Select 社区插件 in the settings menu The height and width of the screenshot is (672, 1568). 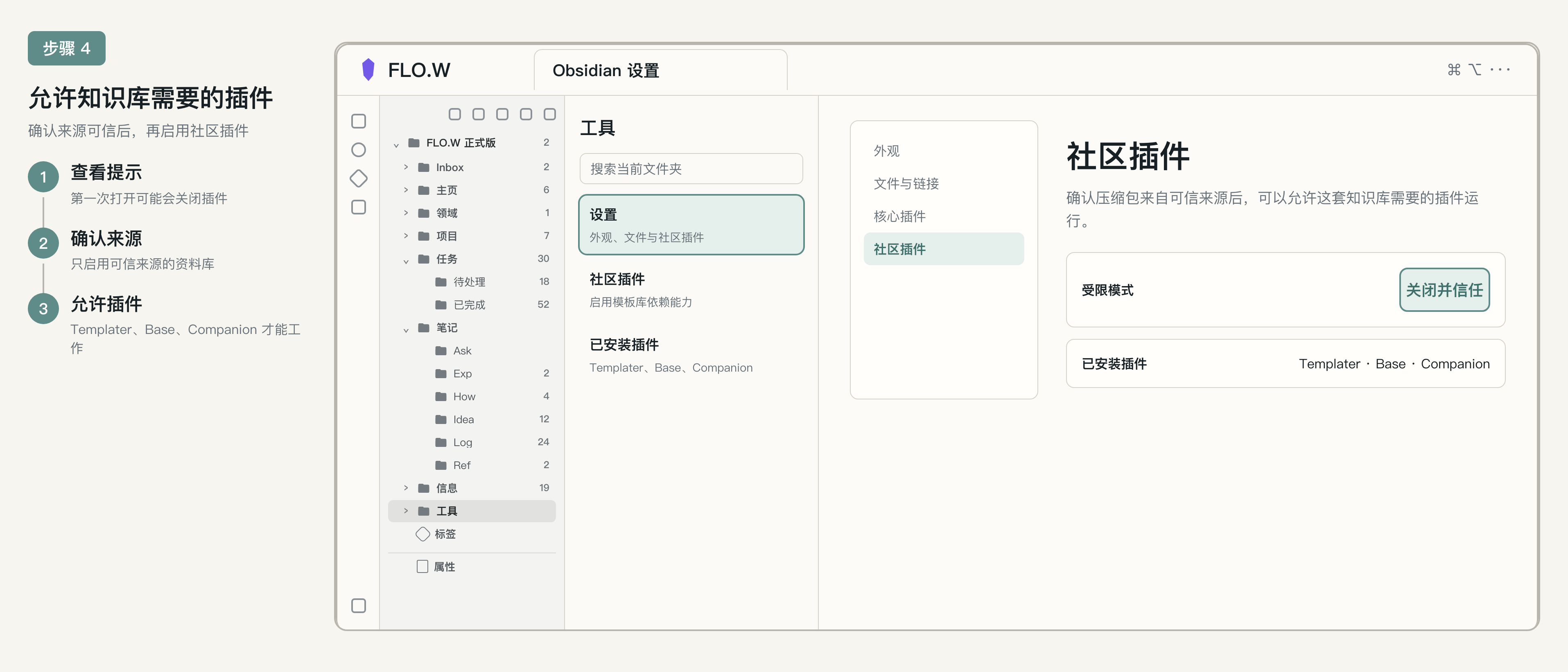pos(944,249)
